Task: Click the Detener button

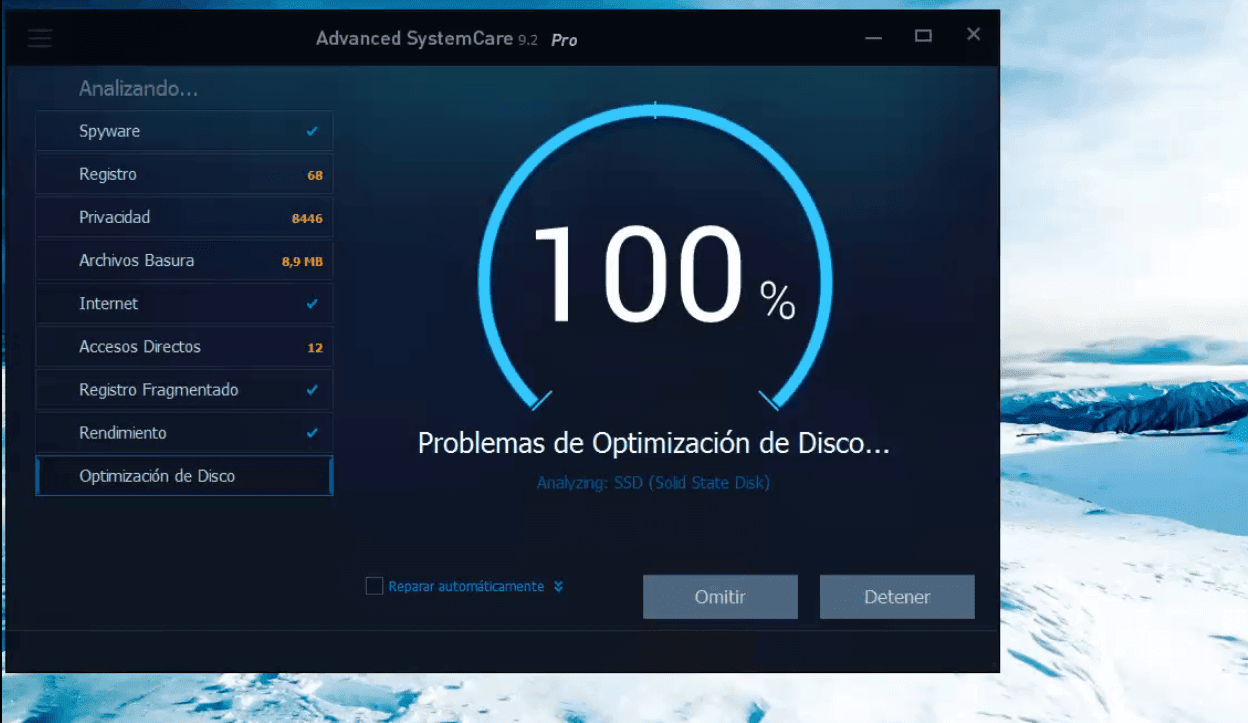Action: tap(897, 597)
